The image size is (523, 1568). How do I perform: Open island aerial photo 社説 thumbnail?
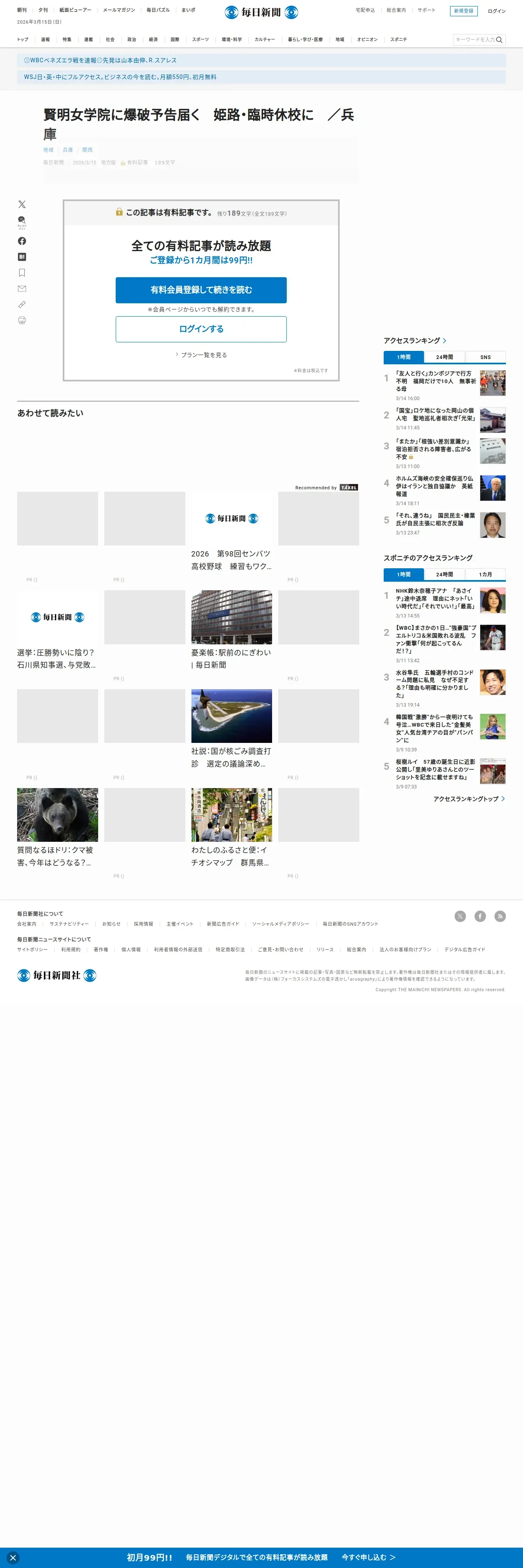pyautogui.click(x=231, y=716)
